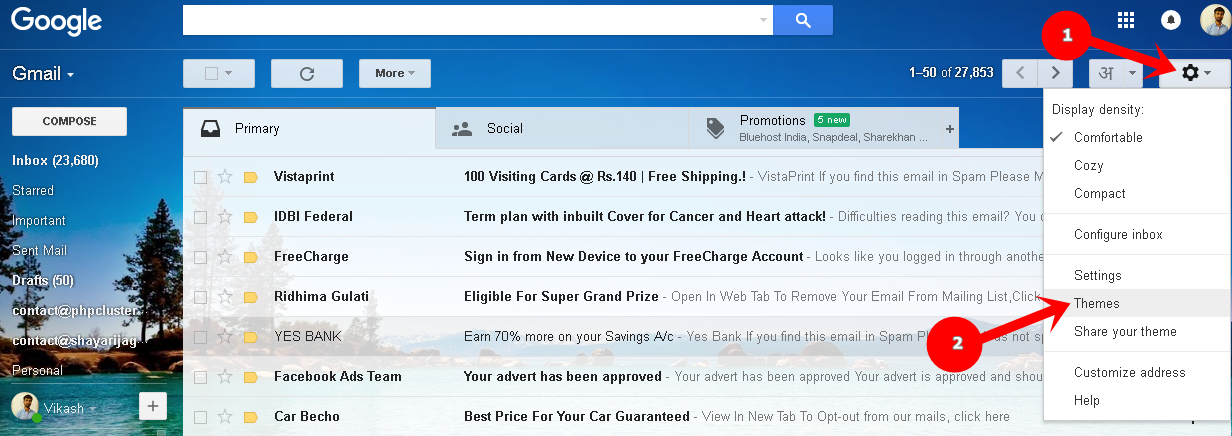Open the Starred folder
The width and height of the screenshot is (1232, 436).
coord(33,190)
